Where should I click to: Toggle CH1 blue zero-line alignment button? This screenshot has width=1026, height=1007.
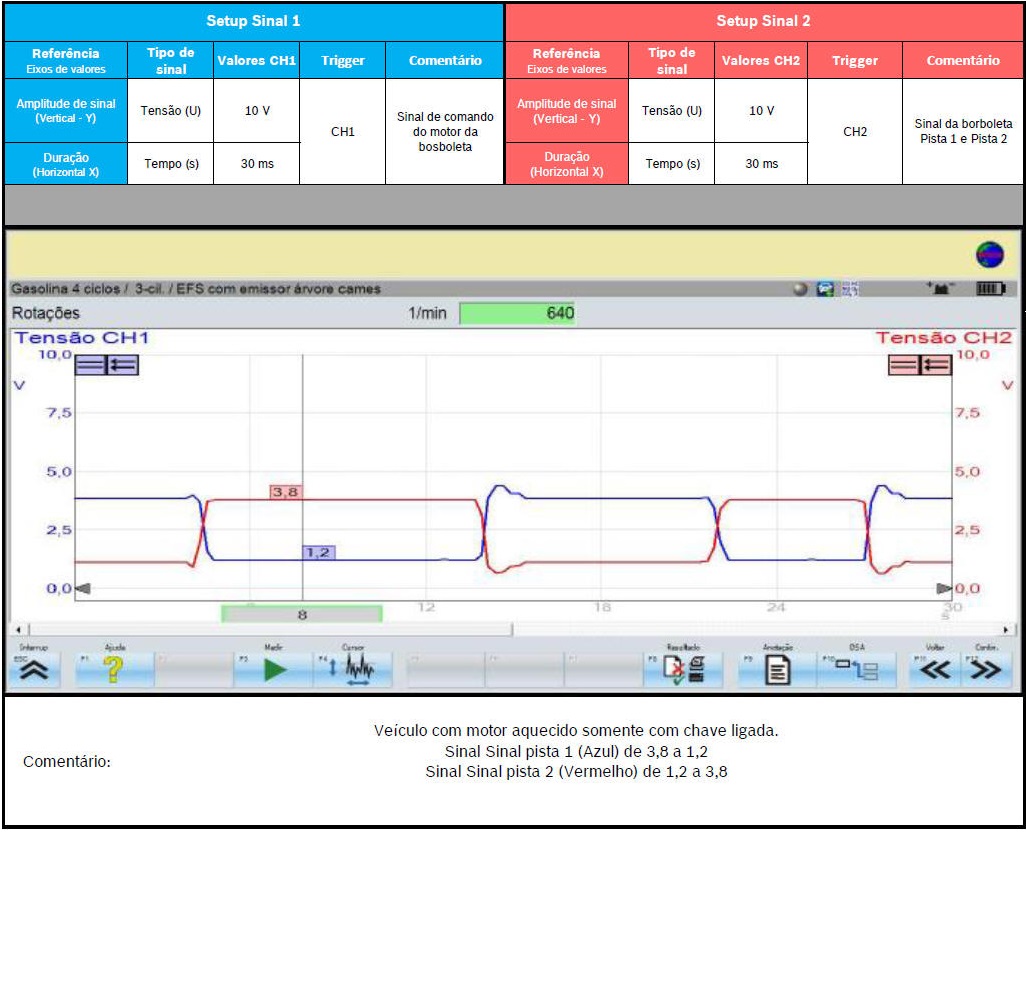pos(91,365)
